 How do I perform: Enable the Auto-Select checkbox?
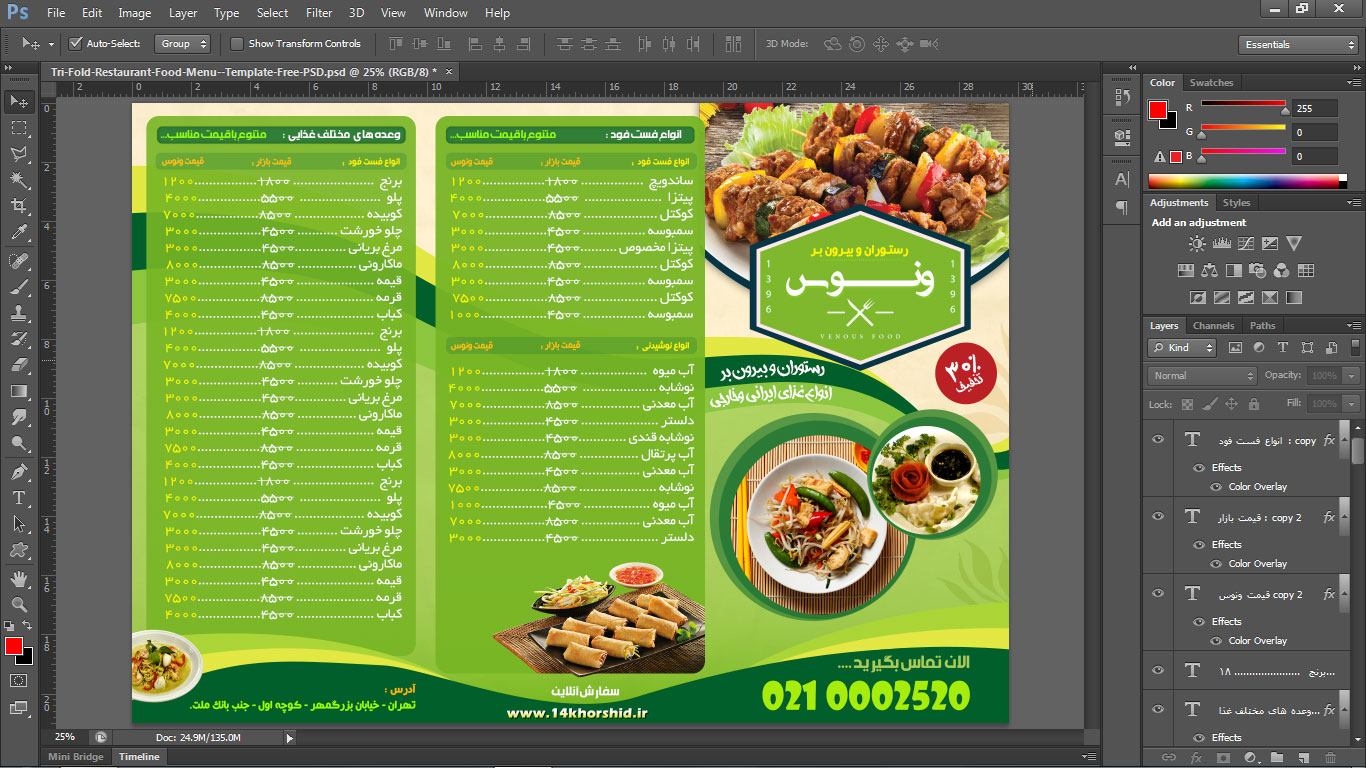pos(76,44)
